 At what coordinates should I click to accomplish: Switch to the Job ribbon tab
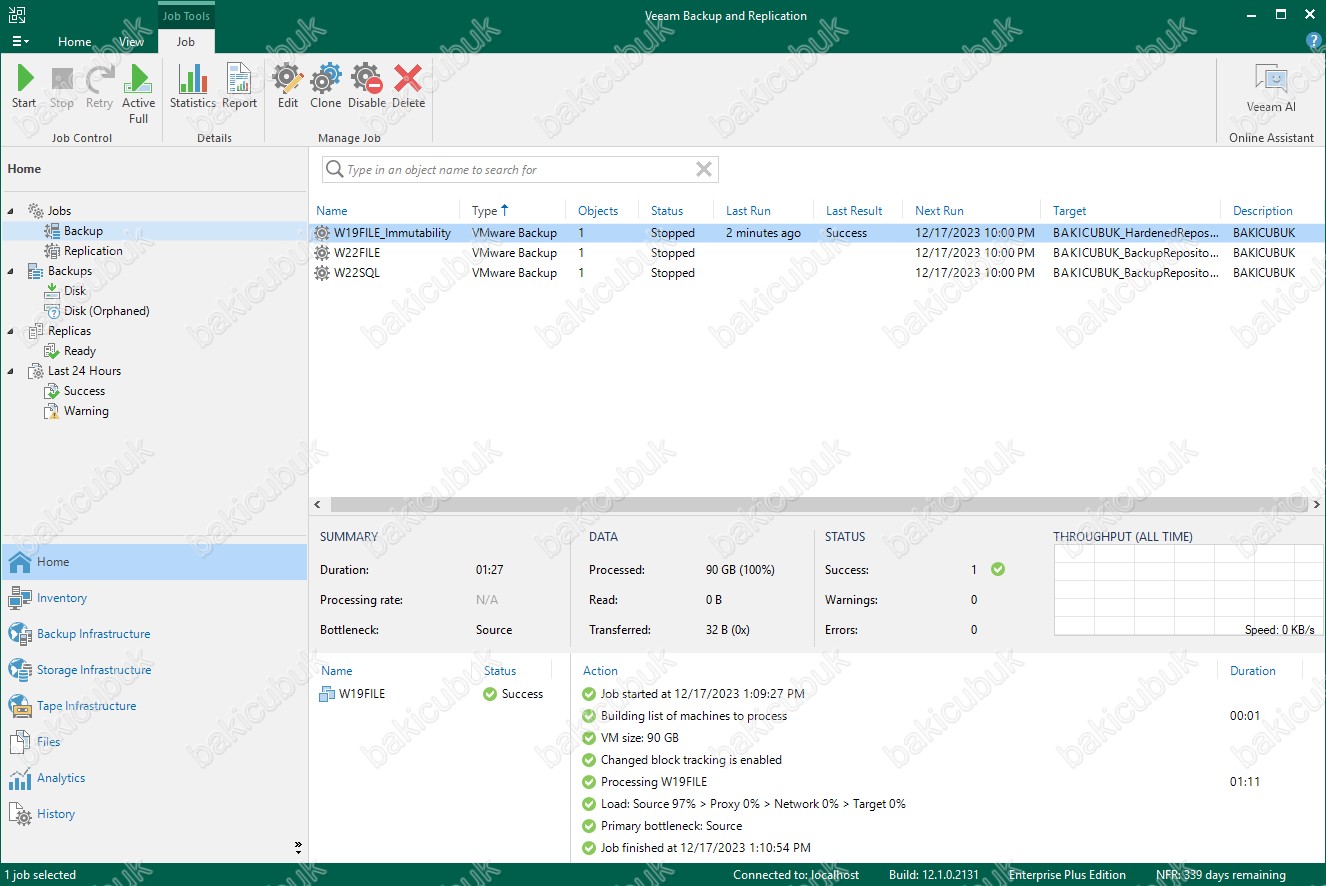pyautogui.click(x=186, y=42)
